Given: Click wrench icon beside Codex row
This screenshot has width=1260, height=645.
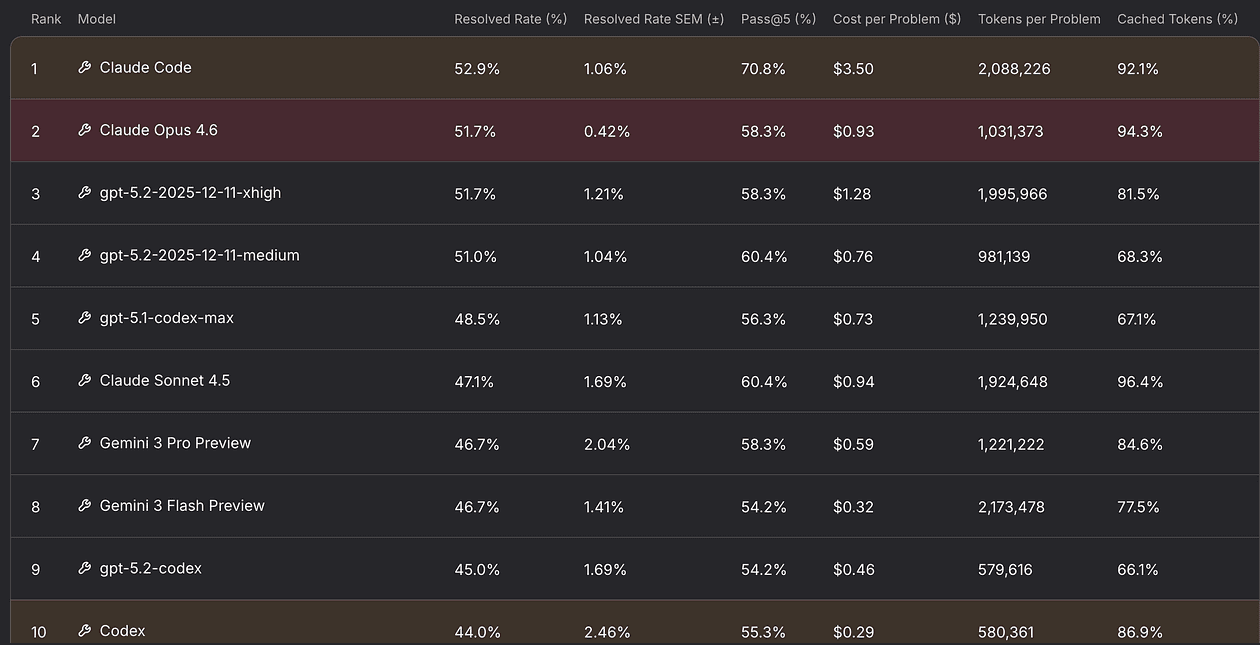Looking at the screenshot, I should pos(85,631).
